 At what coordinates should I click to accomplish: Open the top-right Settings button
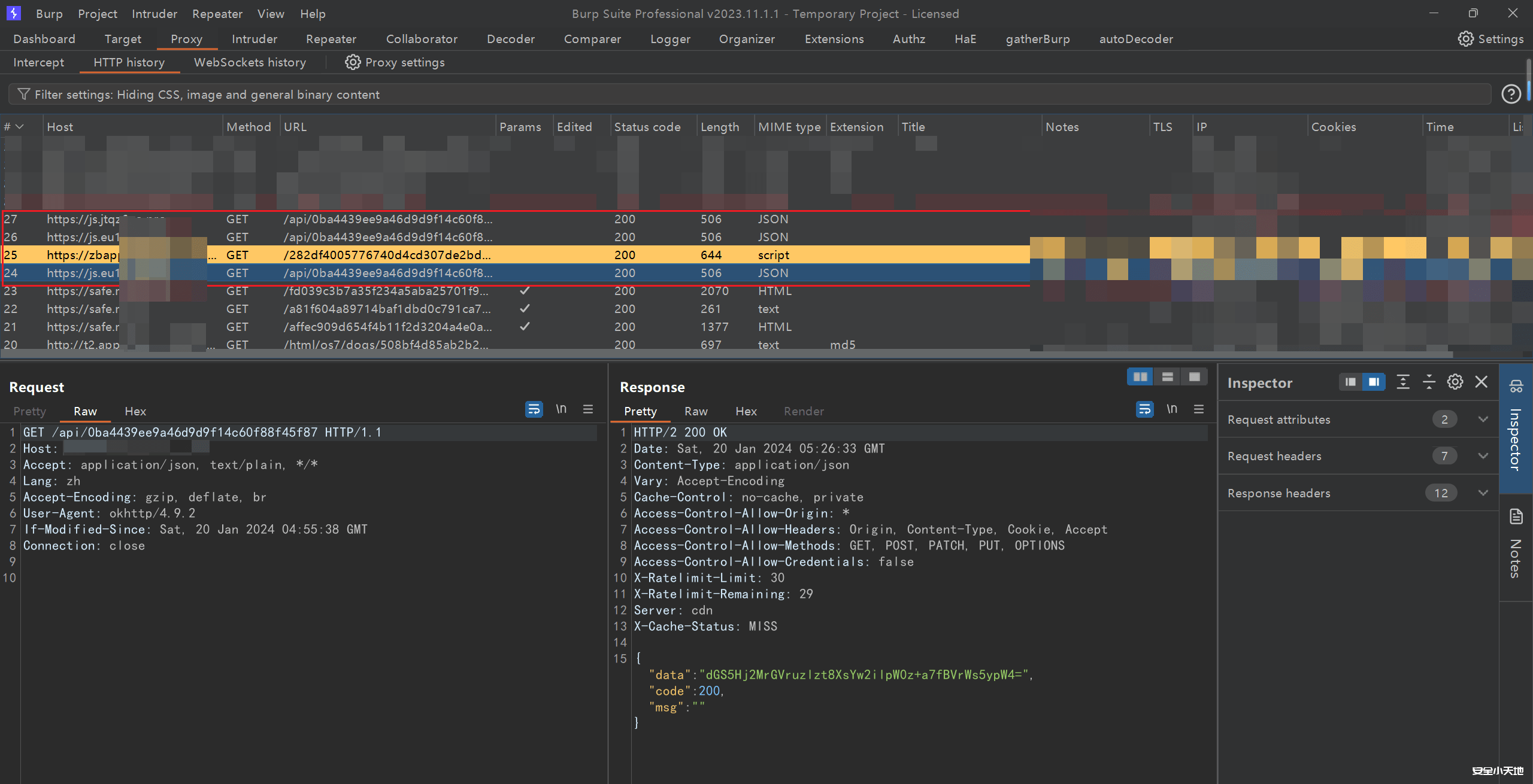tap(1491, 39)
